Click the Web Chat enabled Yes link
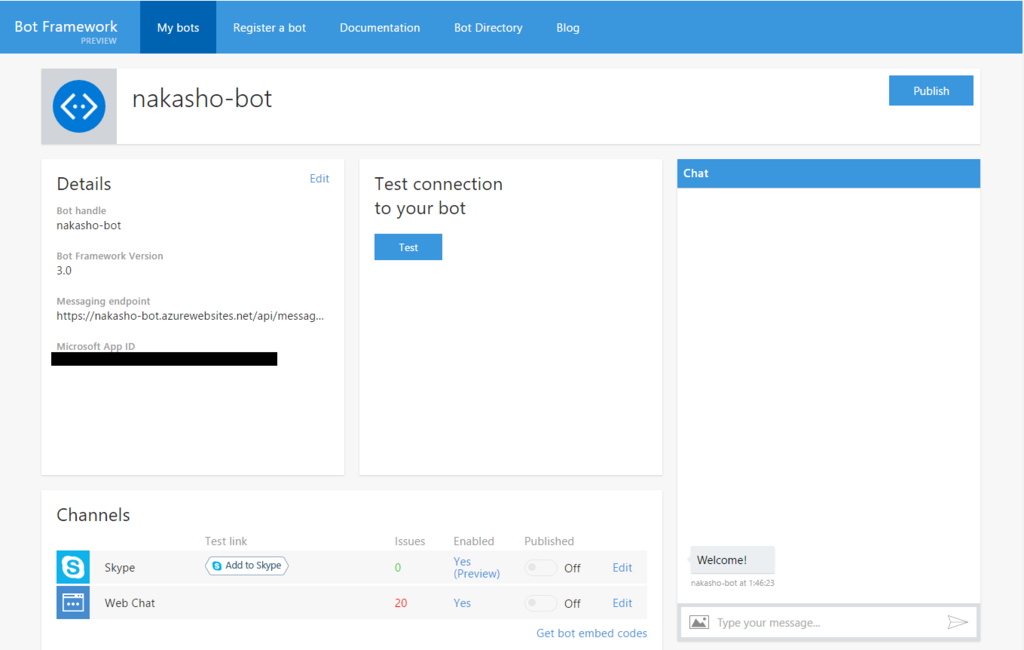The width and height of the screenshot is (1024, 650). pos(462,603)
